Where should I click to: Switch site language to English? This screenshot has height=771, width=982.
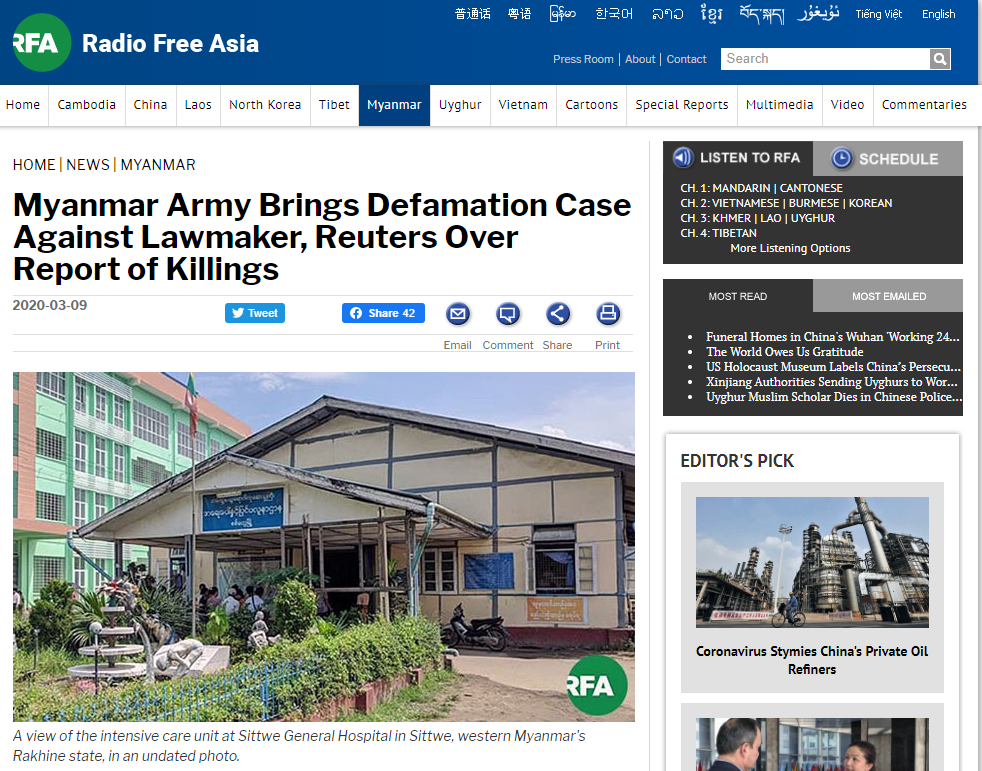coord(938,14)
